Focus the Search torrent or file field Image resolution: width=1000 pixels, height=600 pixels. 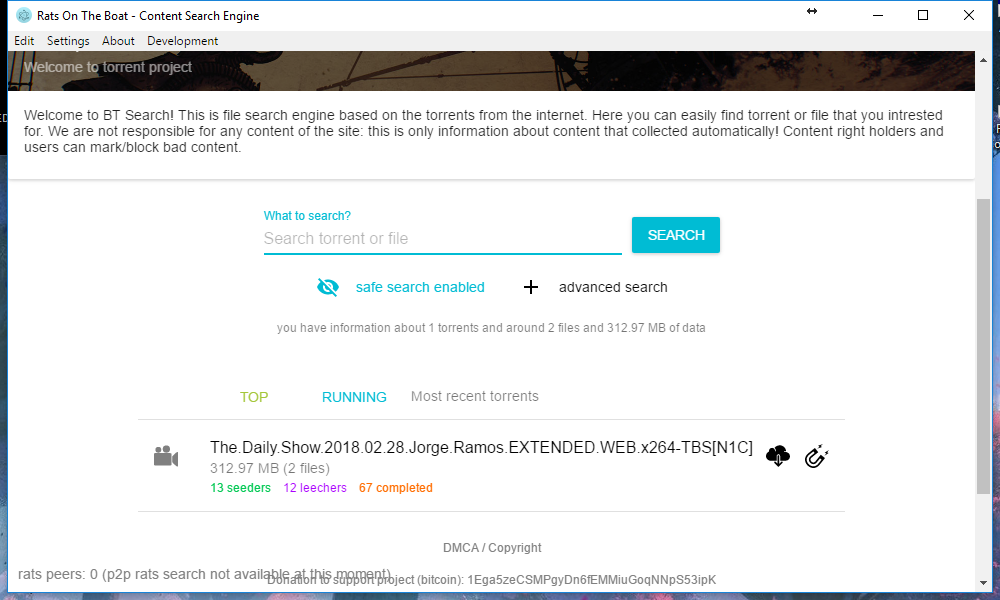[x=442, y=238]
